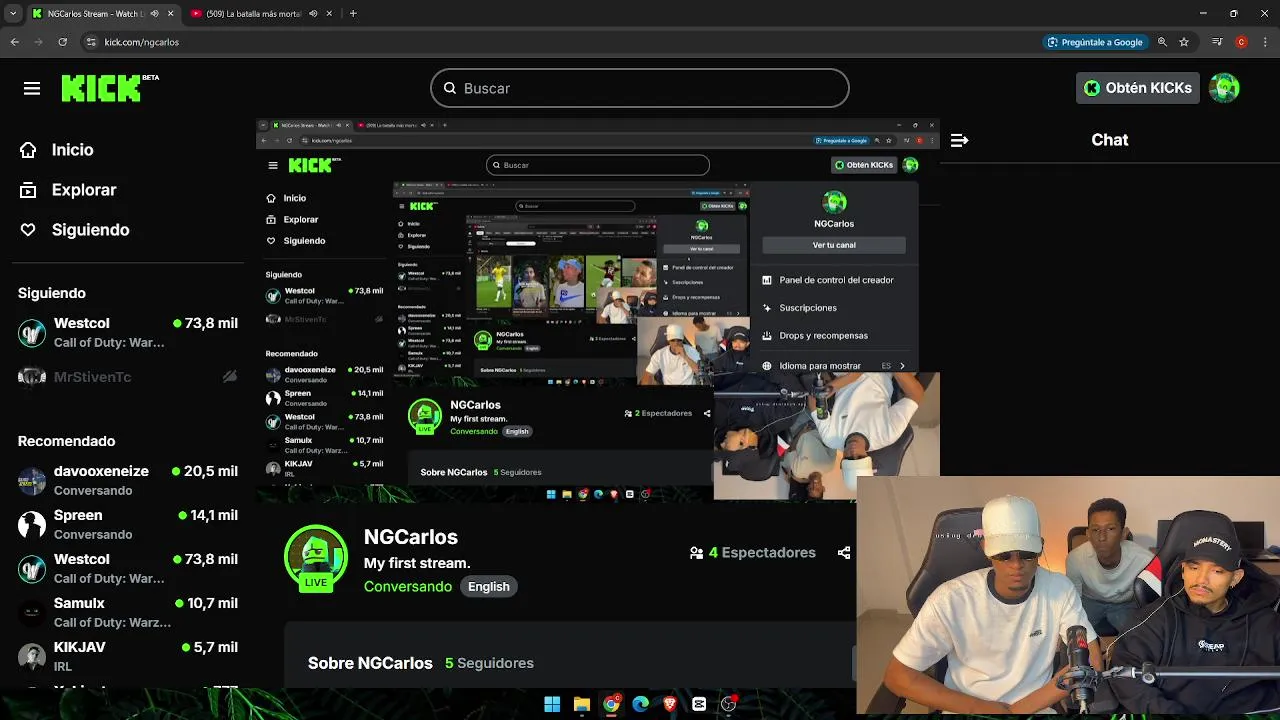Click the English language tag
1280x720 pixels.
pyautogui.click(x=489, y=587)
